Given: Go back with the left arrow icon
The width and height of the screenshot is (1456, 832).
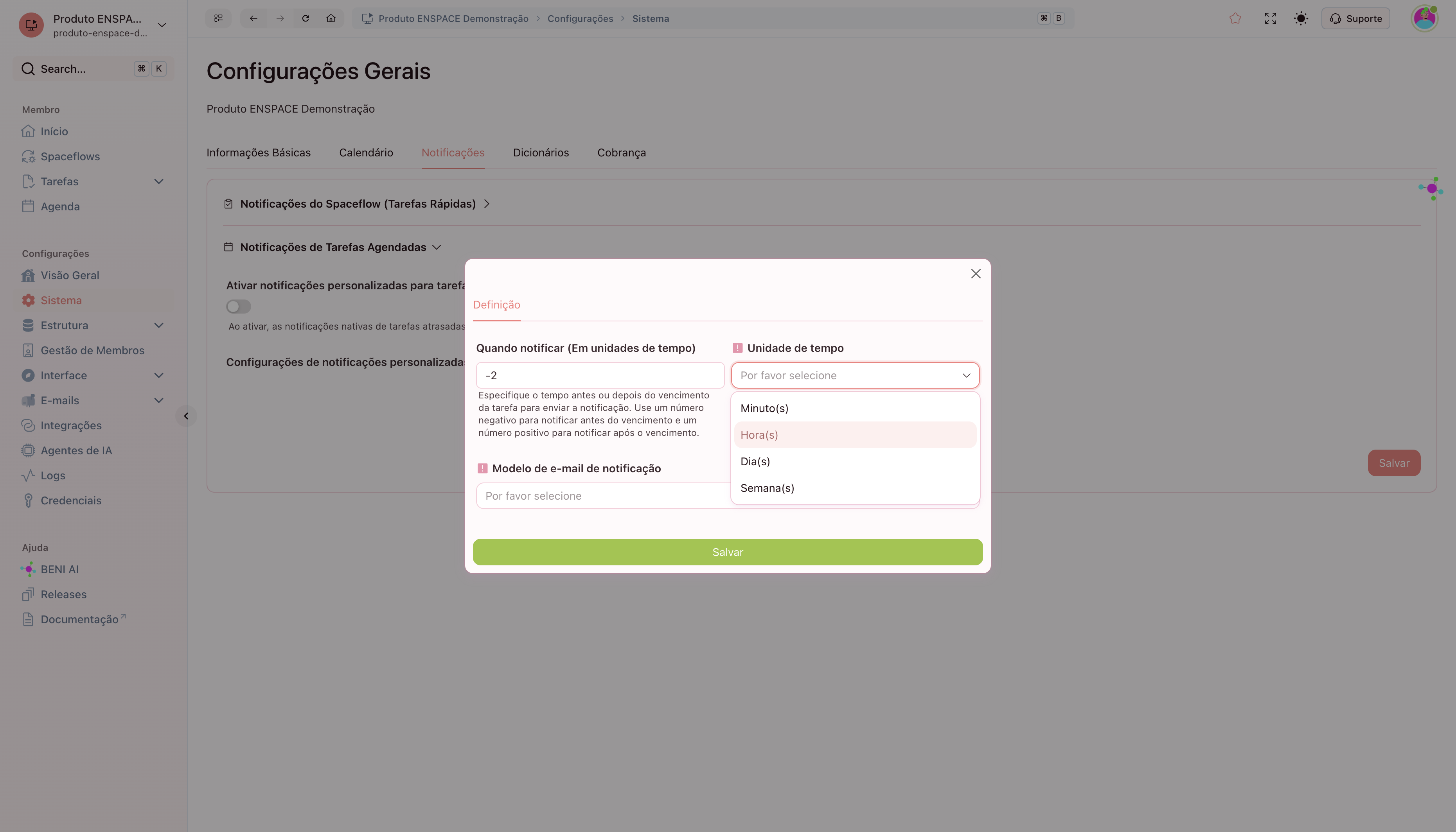Looking at the screenshot, I should (253, 18).
